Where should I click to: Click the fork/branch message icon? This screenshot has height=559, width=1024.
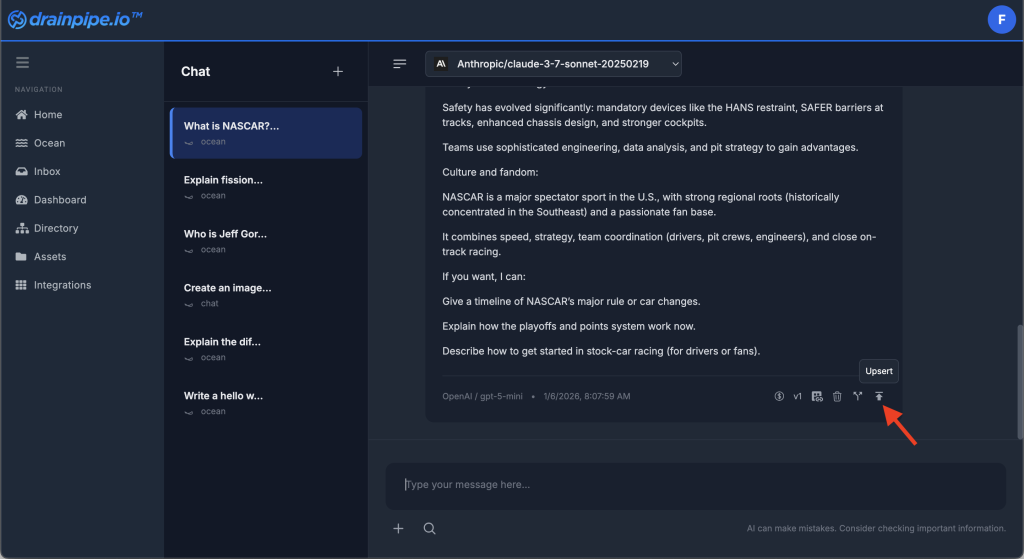click(x=858, y=397)
